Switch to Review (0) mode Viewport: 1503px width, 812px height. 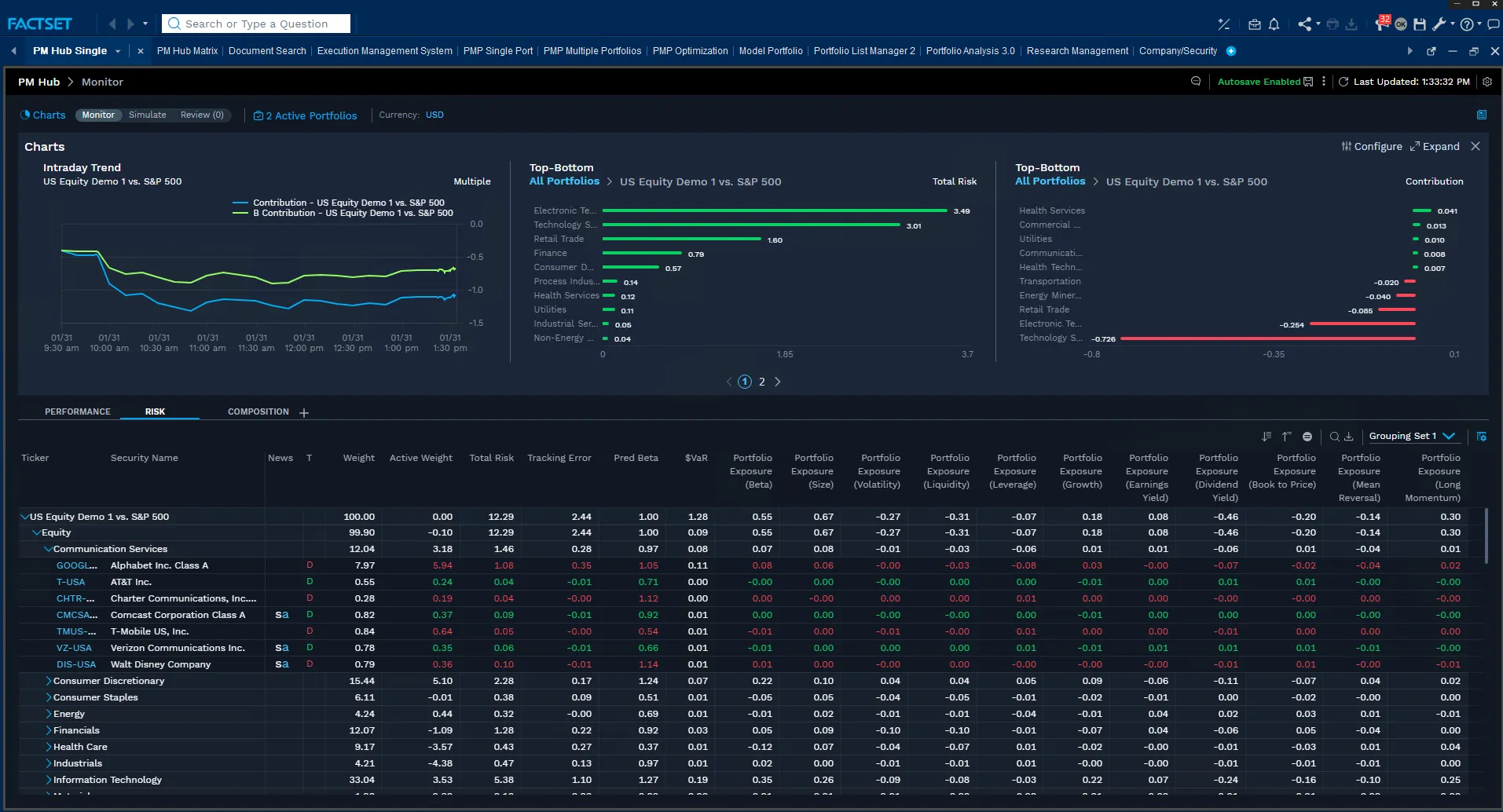(202, 115)
